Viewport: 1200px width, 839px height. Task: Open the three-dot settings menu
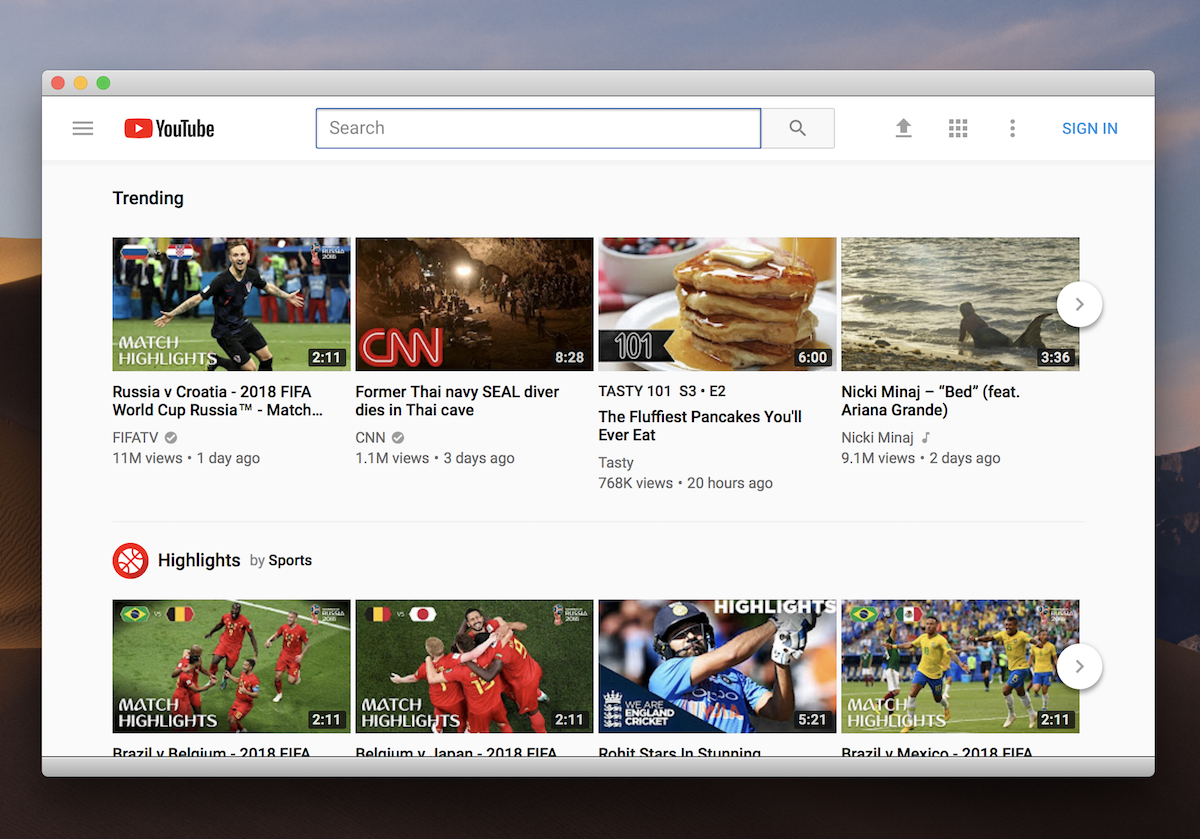click(1012, 128)
